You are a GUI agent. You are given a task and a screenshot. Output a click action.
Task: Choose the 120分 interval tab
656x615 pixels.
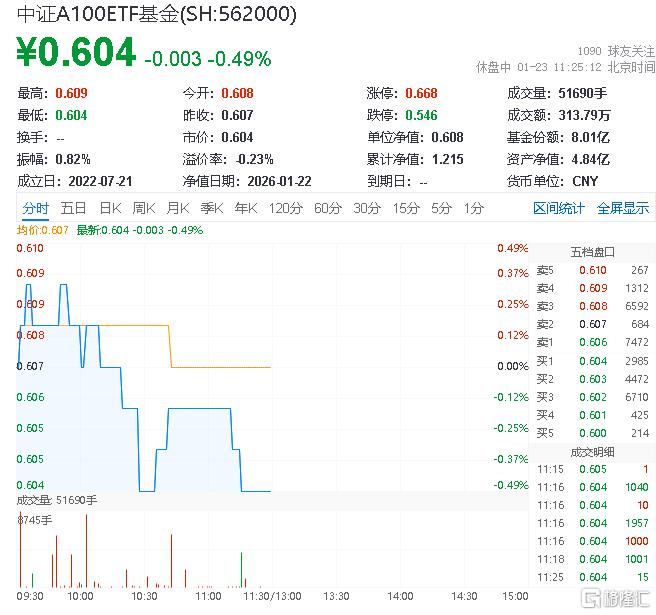286,208
